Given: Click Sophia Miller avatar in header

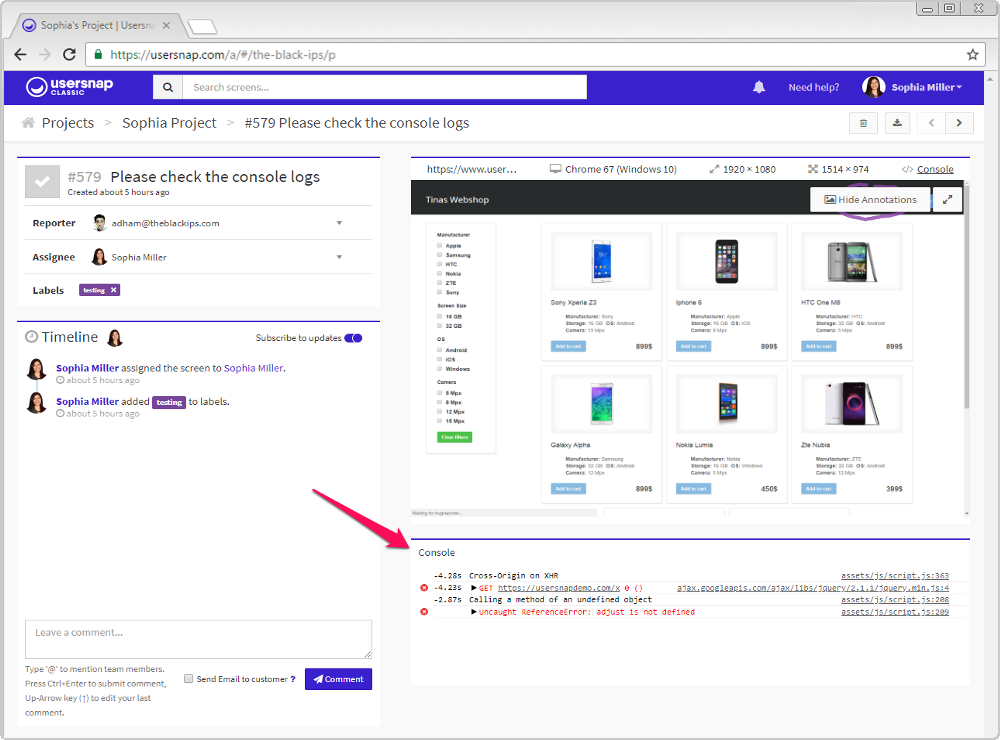Looking at the screenshot, I should click(x=873, y=87).
